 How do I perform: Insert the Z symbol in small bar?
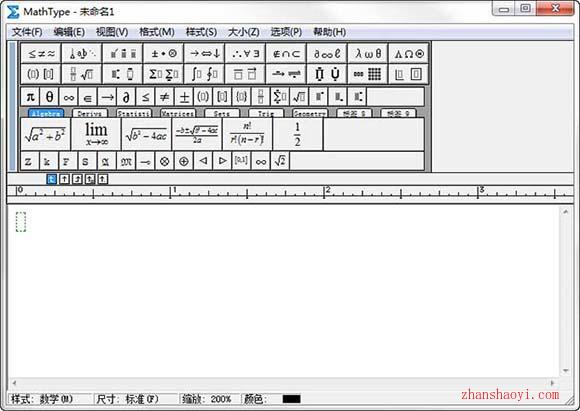pos(29,161)
